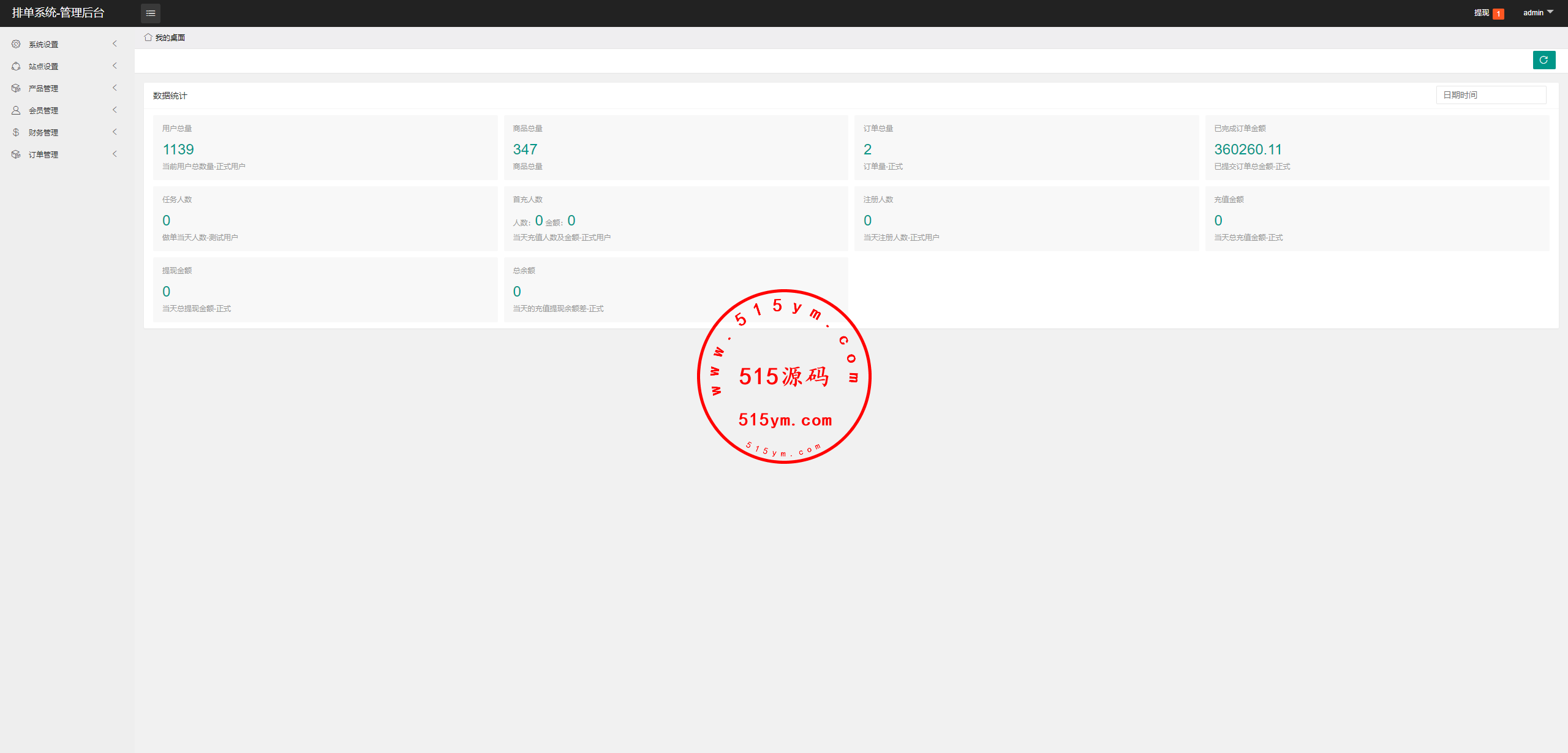Click the 站点设置 sidebar icon

click(x=16, y=66)
